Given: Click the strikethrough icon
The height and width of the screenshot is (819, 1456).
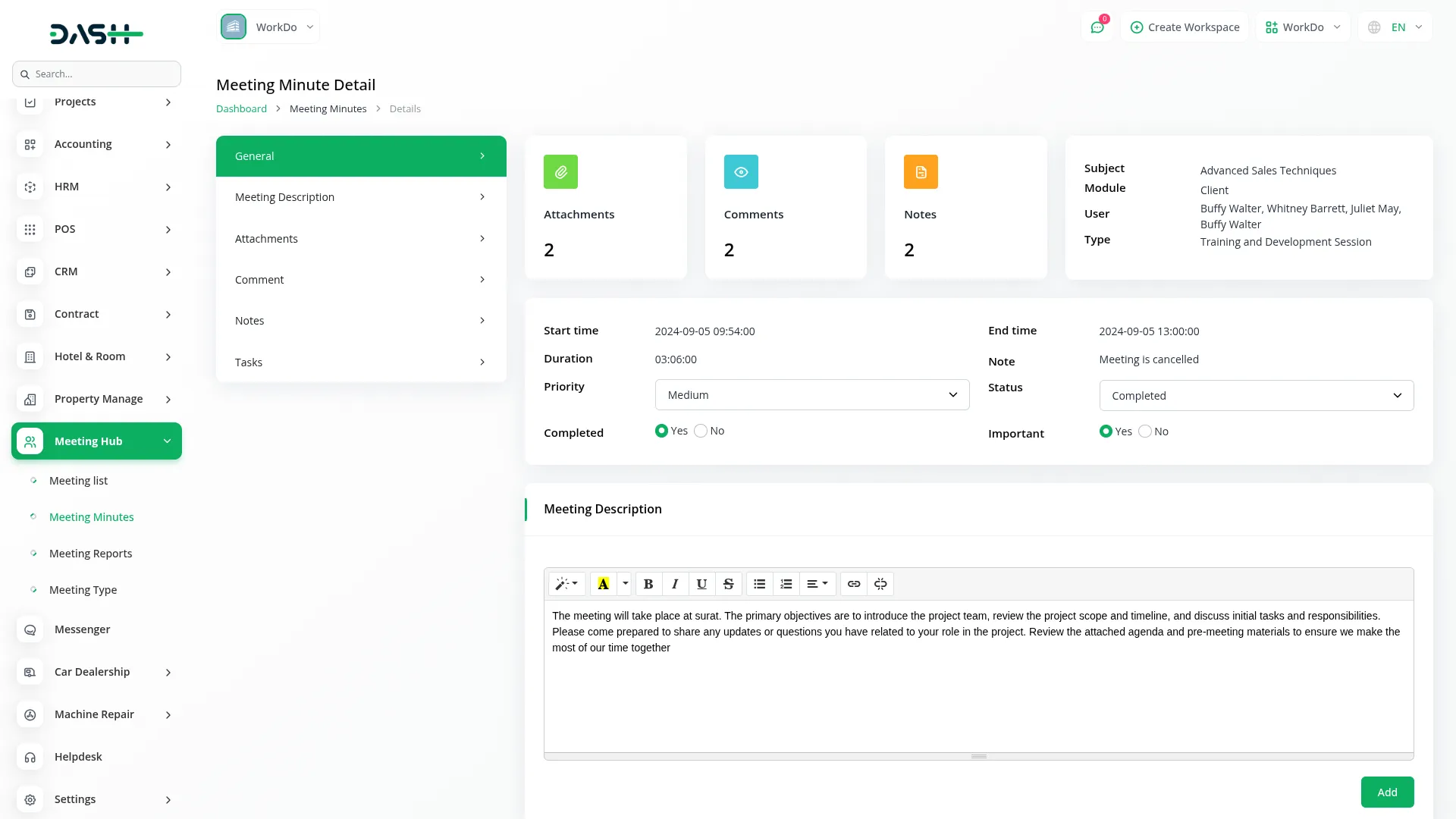Looking at the screenshot, I should coord(728,584).
